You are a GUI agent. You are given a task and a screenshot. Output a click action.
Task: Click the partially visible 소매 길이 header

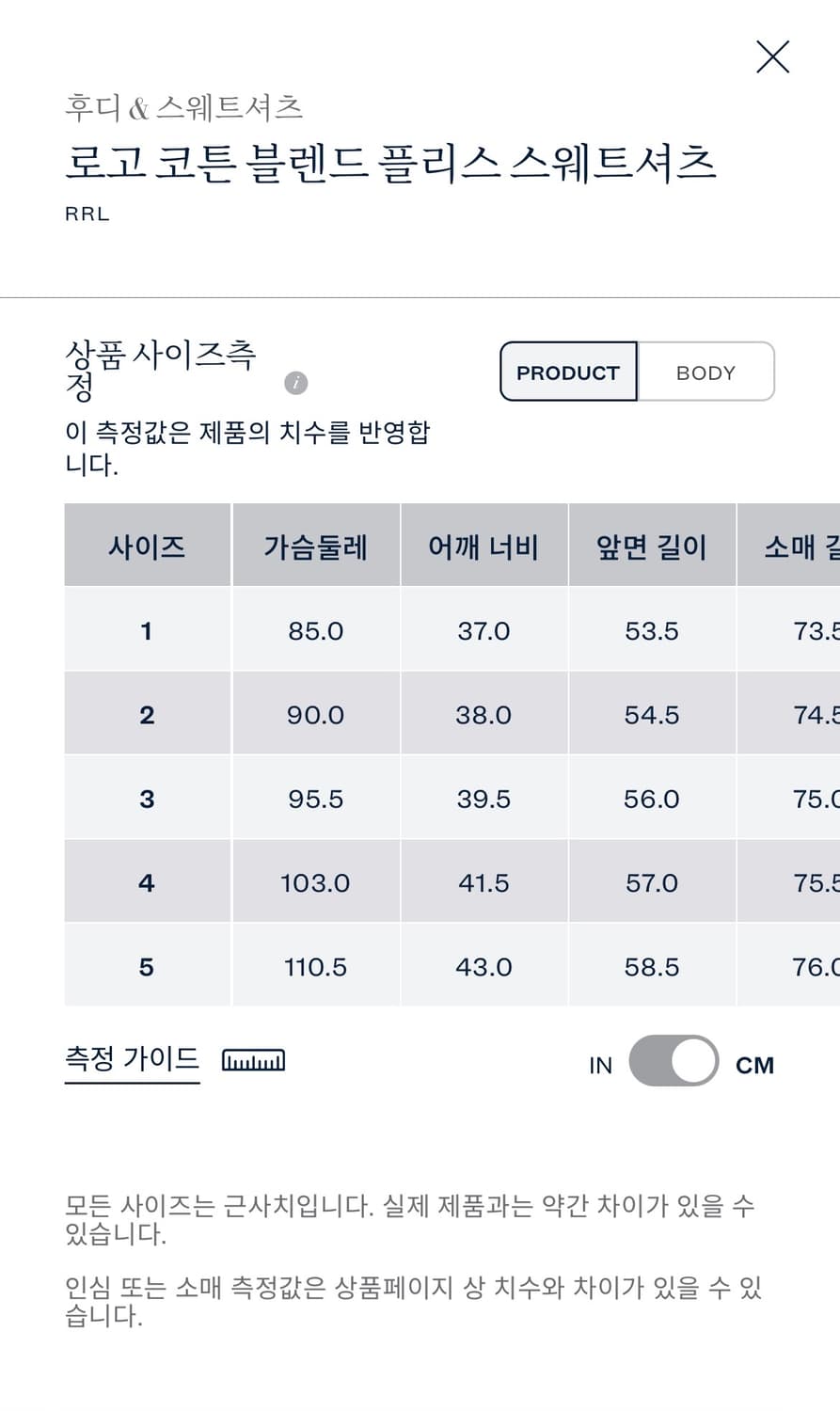point(800,547)
